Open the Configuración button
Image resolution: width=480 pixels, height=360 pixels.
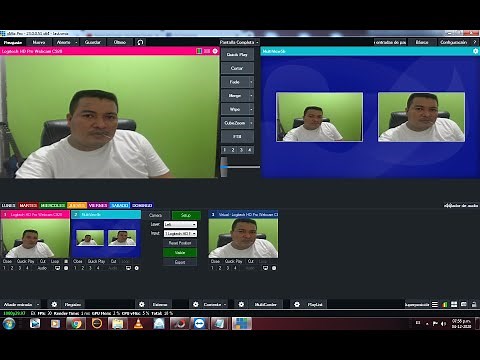(x=453, y=42)
